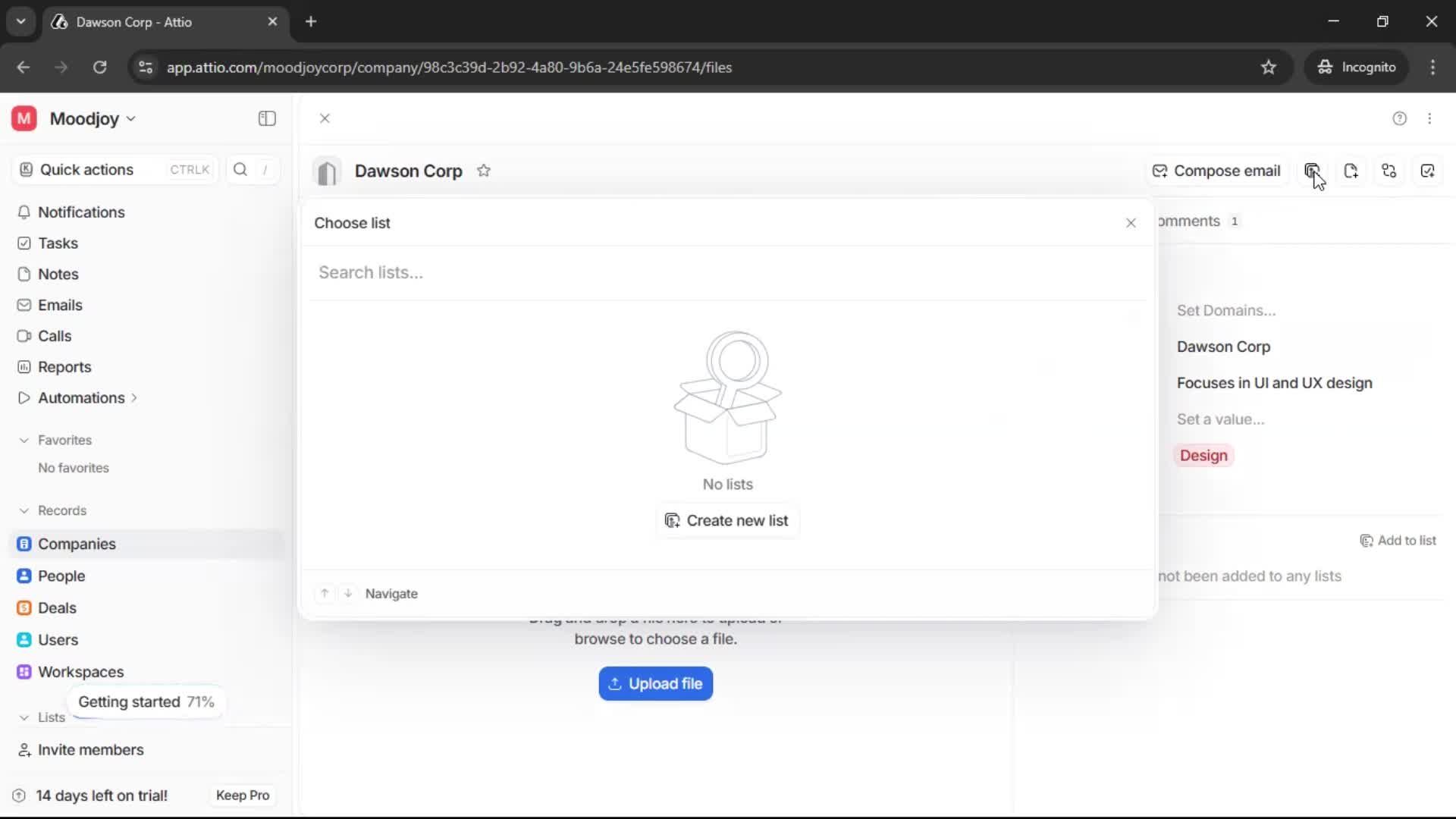The height and width of the screenshot is (819, 1456).
Task: Open the tasks checklist icon near Compose email
Action: point(1429,171)
